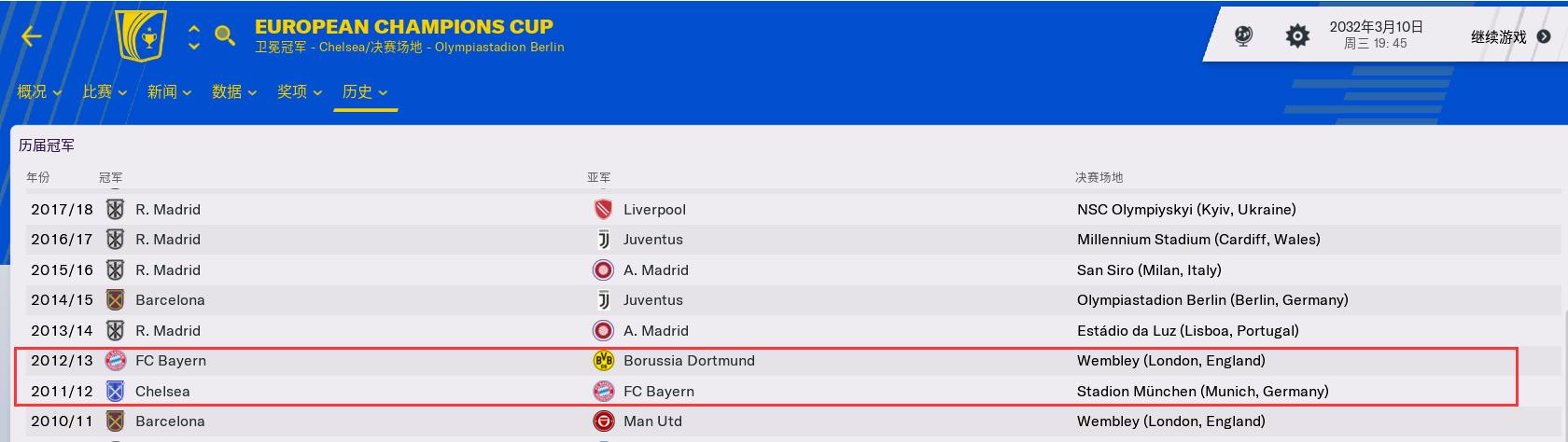Screen dimensions: 1568x442
Task: Expand the 概况 dropdown menu
Action: point(39,91)
